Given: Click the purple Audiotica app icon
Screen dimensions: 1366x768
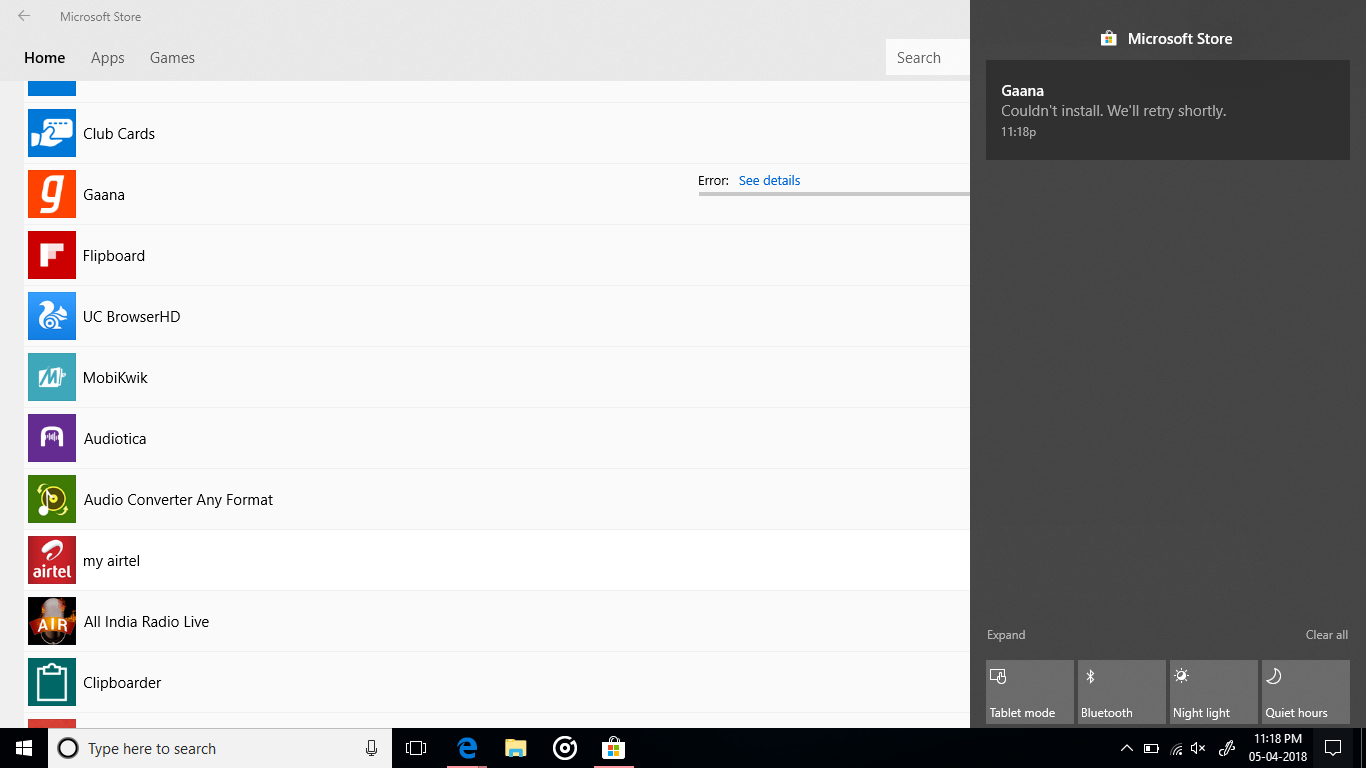Looking at the screenshot, I should (52, 438).
